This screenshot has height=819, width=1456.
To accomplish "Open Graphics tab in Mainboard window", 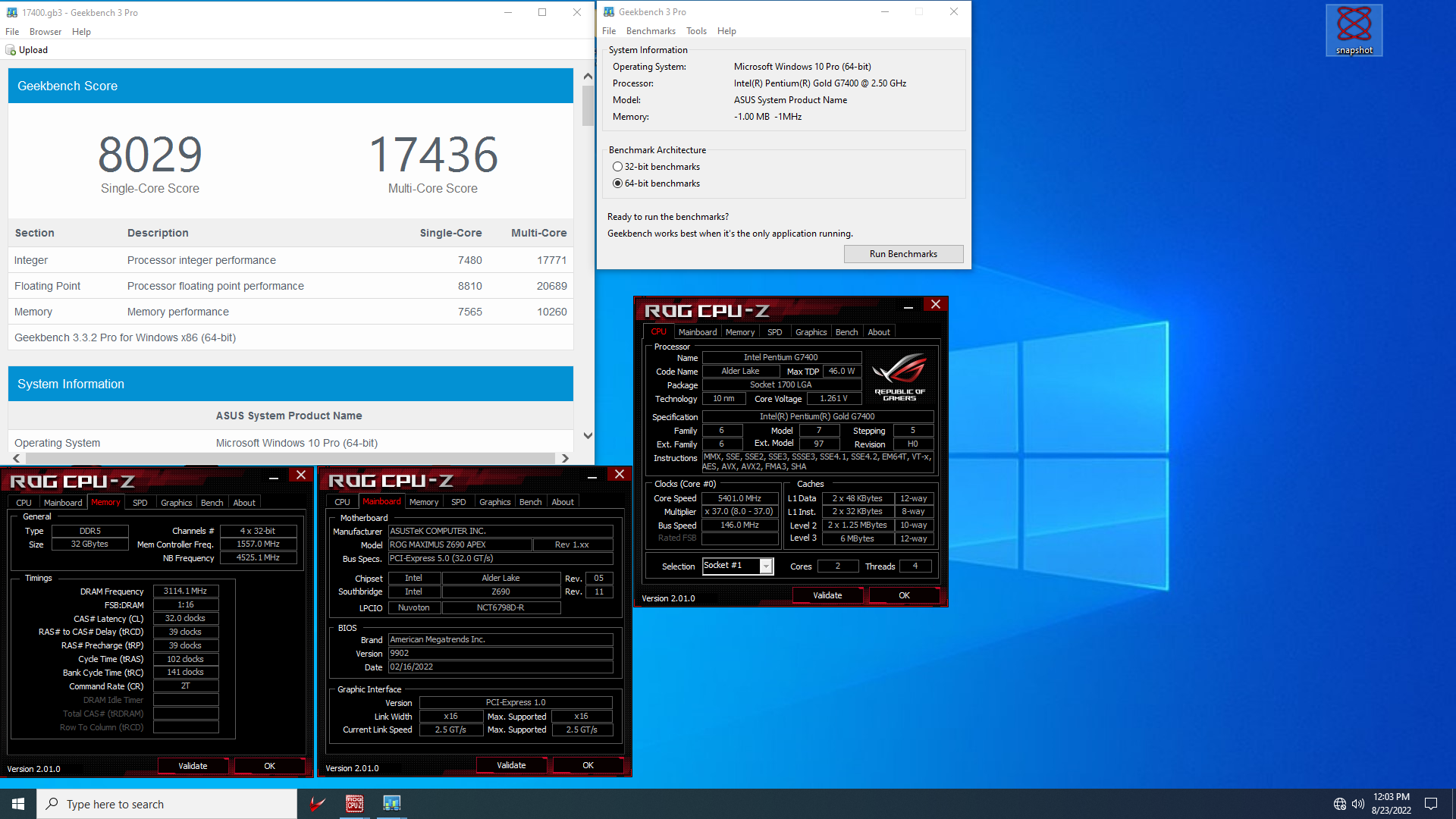I will tap(494, 502).
